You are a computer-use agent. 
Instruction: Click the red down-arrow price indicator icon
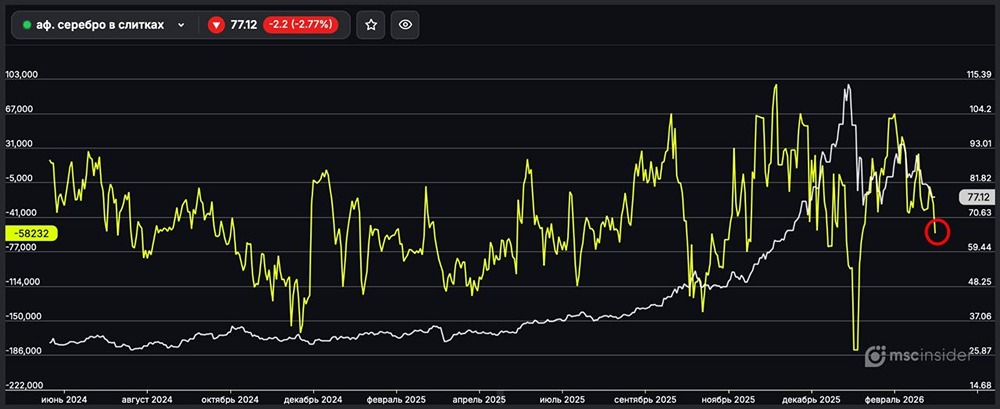point(216,25)
